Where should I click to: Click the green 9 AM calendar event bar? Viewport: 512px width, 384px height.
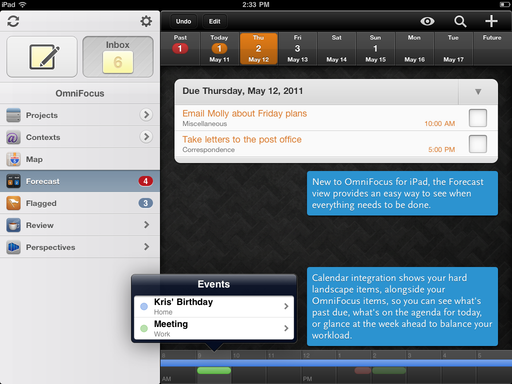[x=214, y=370]
